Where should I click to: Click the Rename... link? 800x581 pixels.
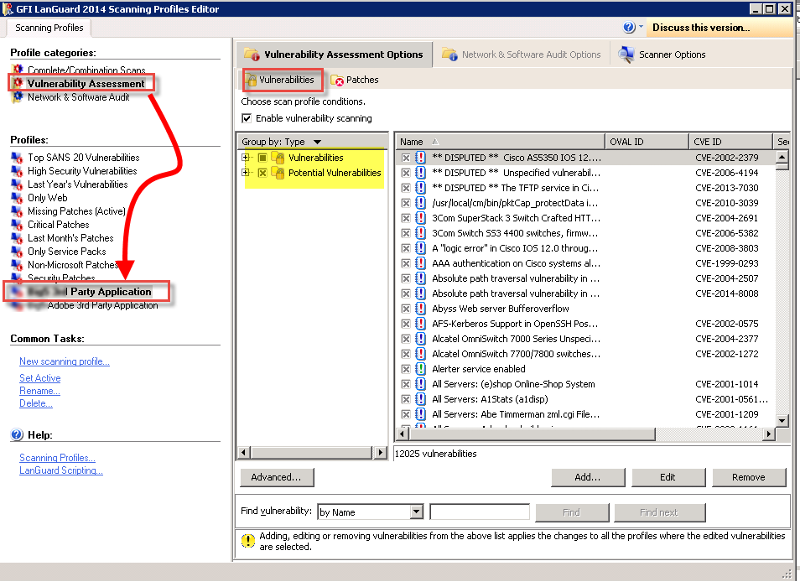[x=40, y=391]
